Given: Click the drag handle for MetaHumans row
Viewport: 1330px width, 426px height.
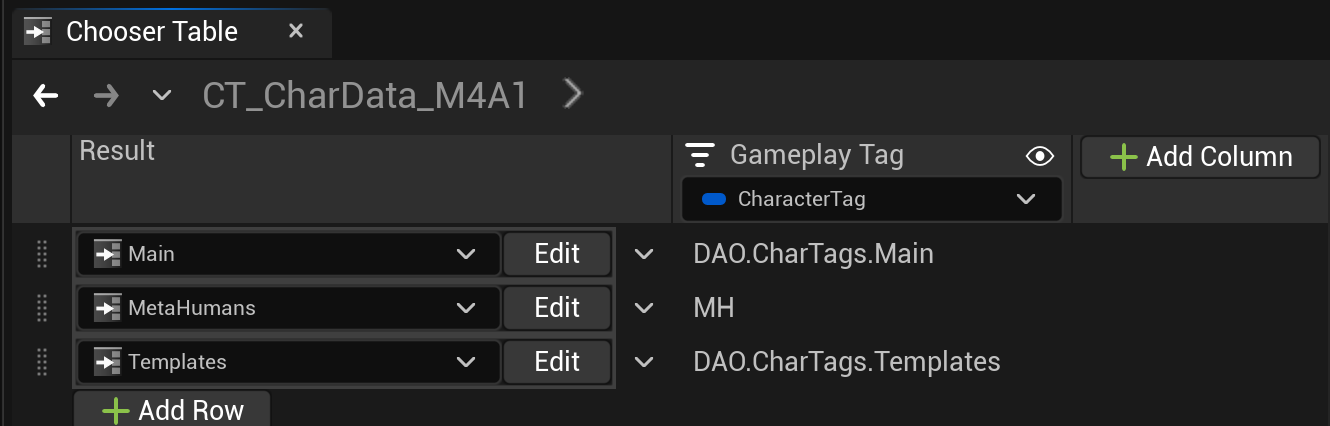Looking at the screenshot, I should click(42, 307).
